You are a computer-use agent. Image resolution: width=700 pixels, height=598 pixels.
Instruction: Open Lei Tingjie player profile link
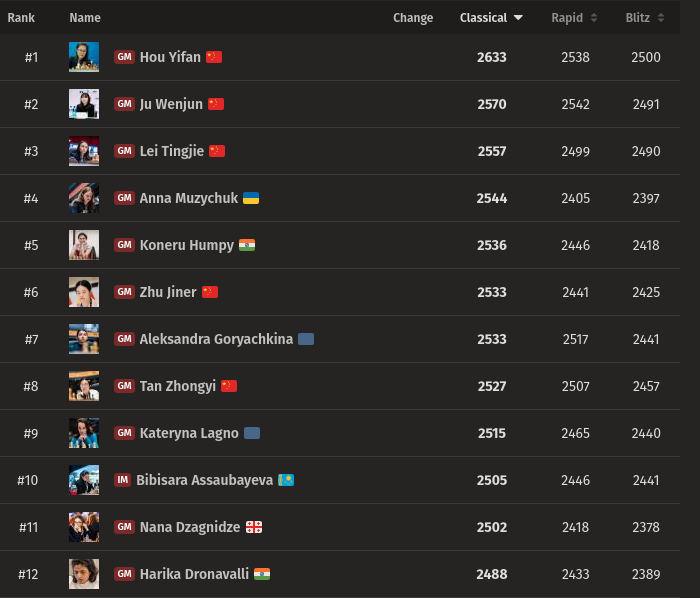click(171, 151)
